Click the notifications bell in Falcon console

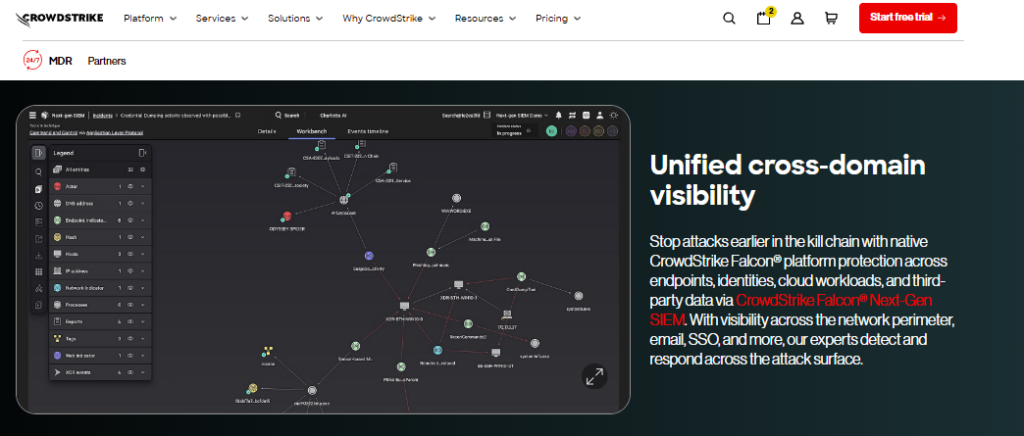(558, 115)
